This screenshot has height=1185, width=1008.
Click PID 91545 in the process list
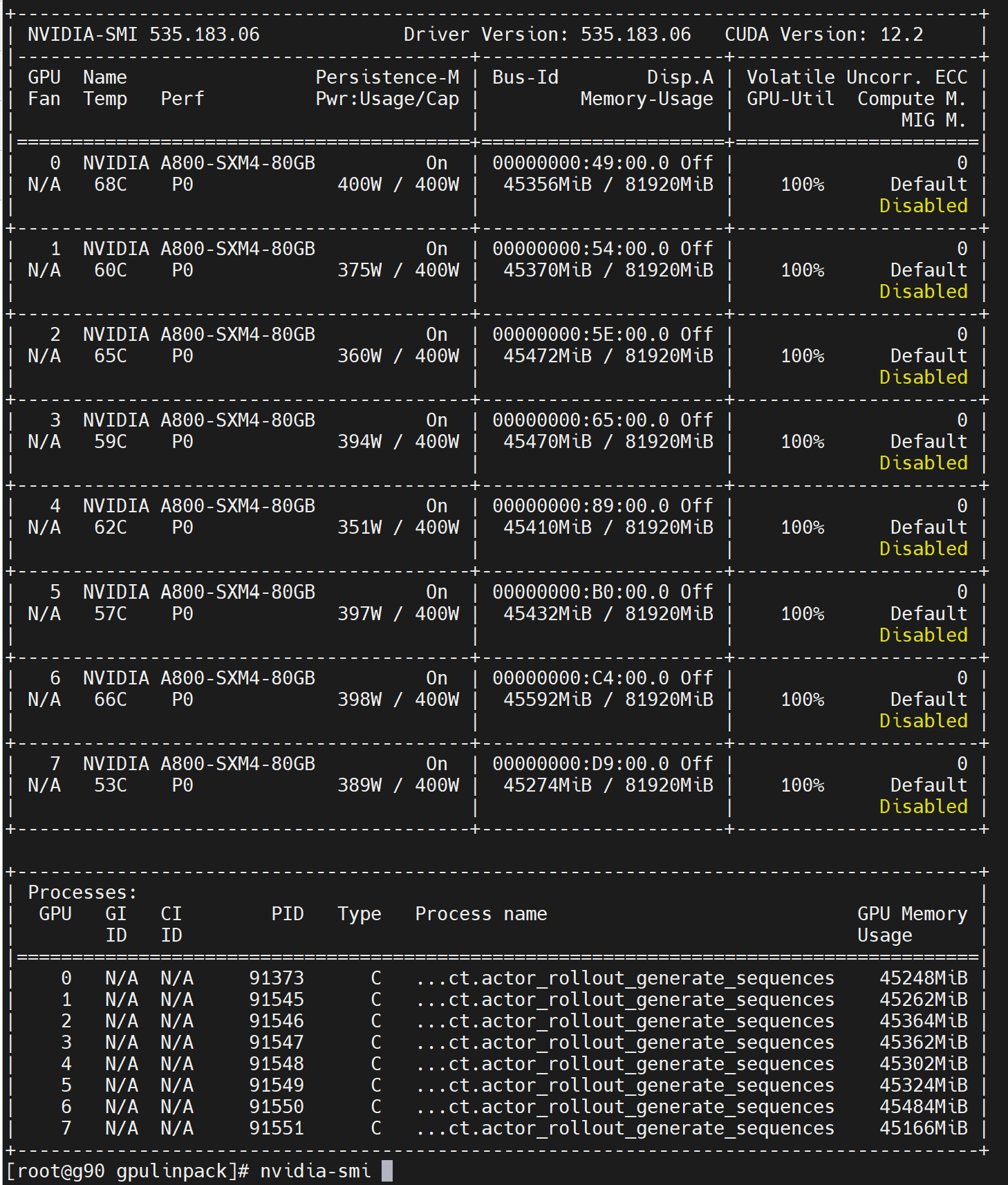point(277,1000)
